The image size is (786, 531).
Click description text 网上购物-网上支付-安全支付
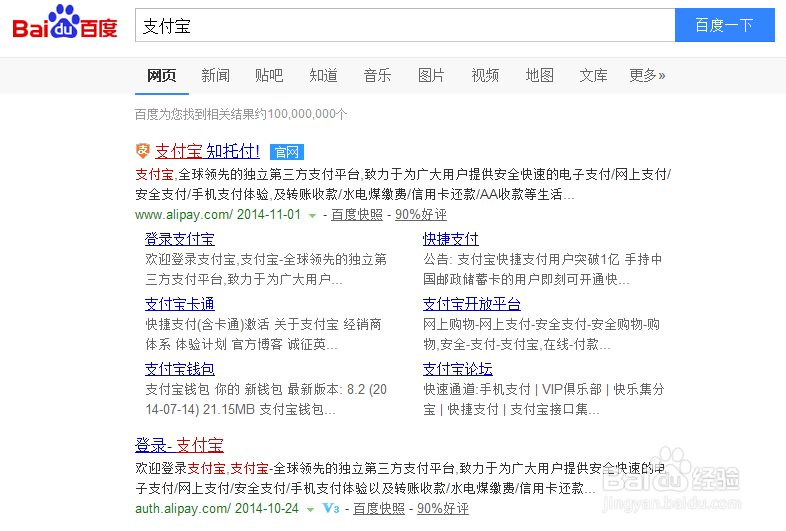541,334
